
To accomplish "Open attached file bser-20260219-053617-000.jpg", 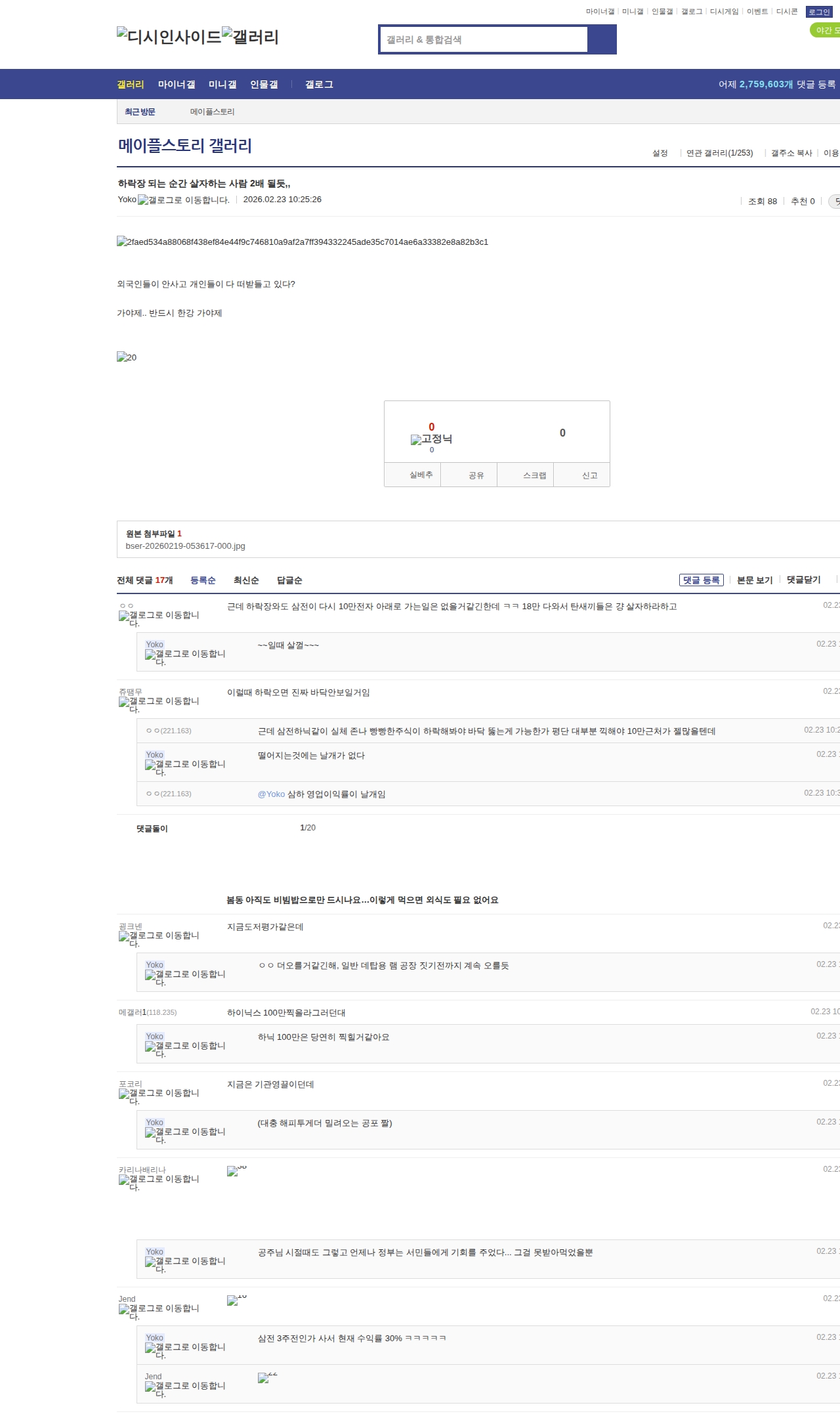I will click(x=185, y=546).
